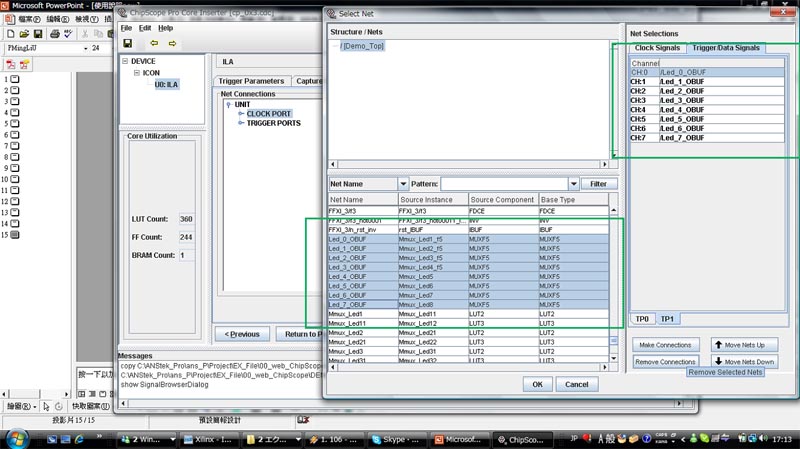This screenshot has height=449, width=800.
Task: Toggle the UNIT node in Net Connections
Action: click(229, 105)
